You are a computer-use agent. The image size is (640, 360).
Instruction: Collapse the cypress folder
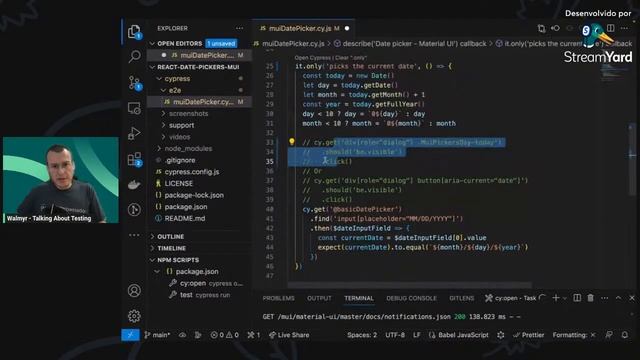pos(177,79)
